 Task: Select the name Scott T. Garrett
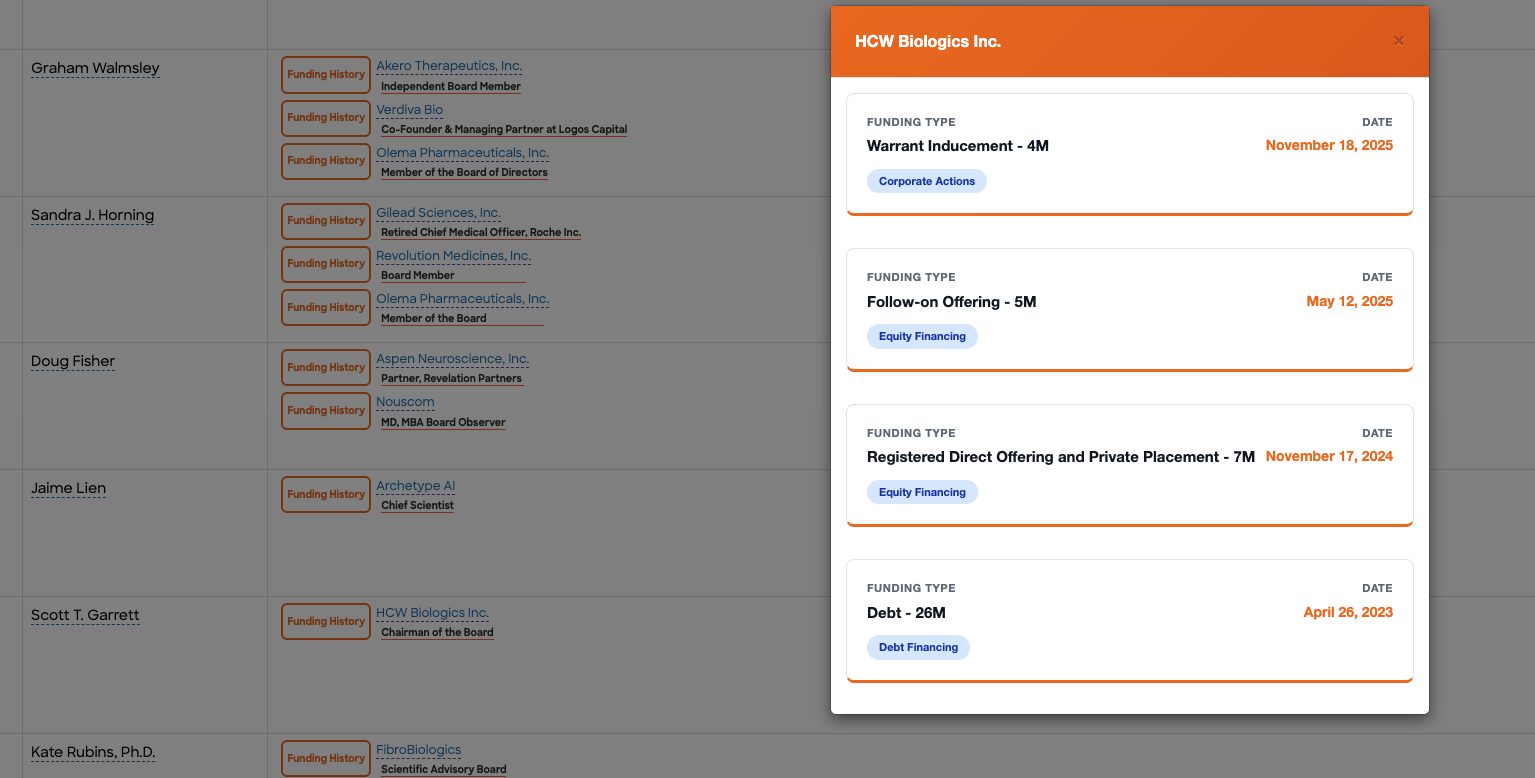click(x=85, y=616)
